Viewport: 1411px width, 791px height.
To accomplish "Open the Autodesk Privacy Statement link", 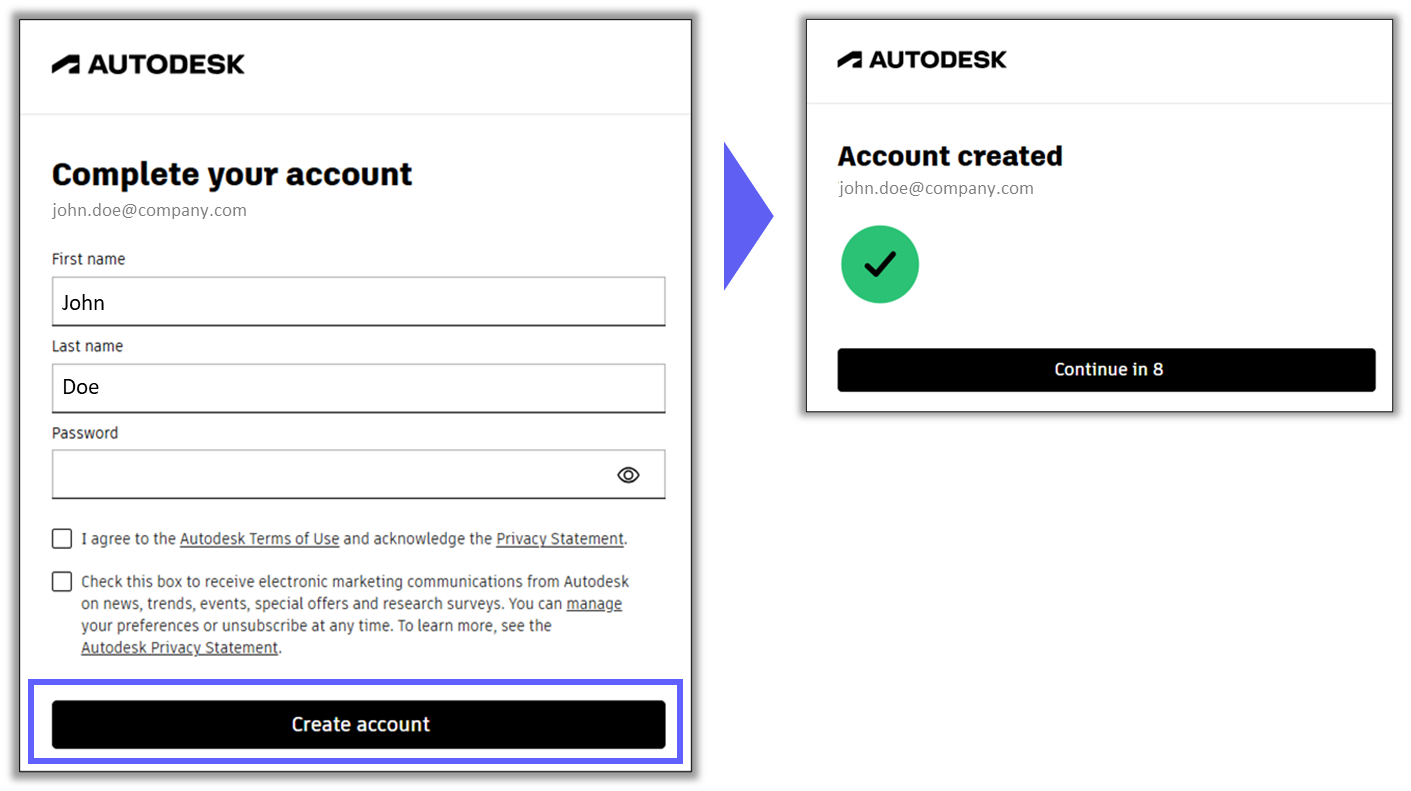I will 180,648.
